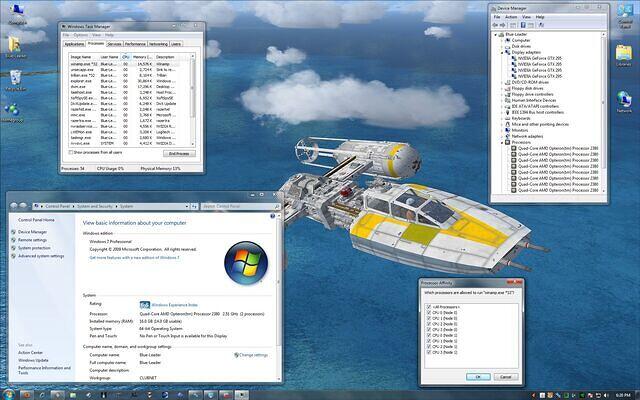
Task: Open the Network desktop icon
Action: (x=625, y=100)
